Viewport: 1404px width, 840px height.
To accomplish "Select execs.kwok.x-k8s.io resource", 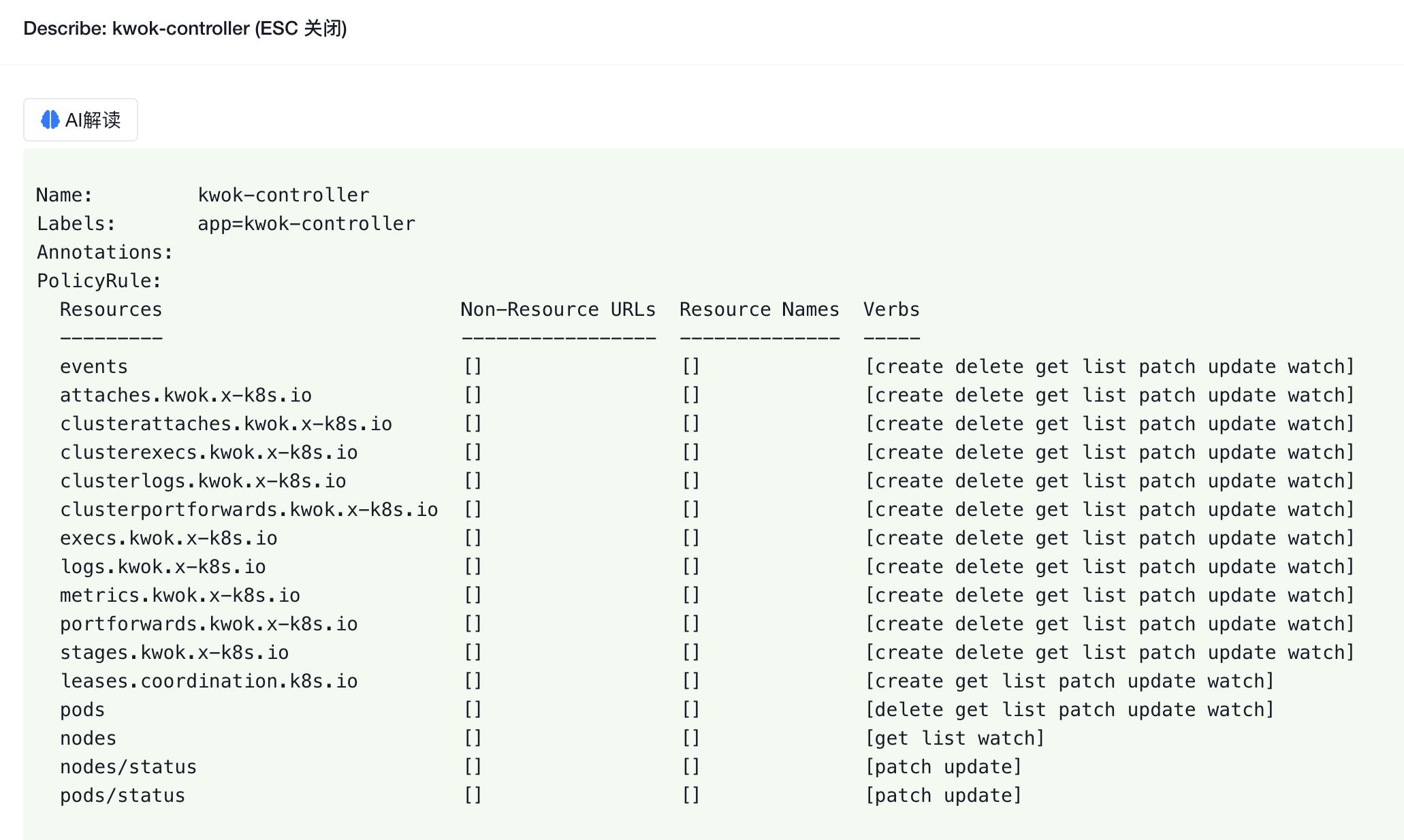I will point(169,538).
